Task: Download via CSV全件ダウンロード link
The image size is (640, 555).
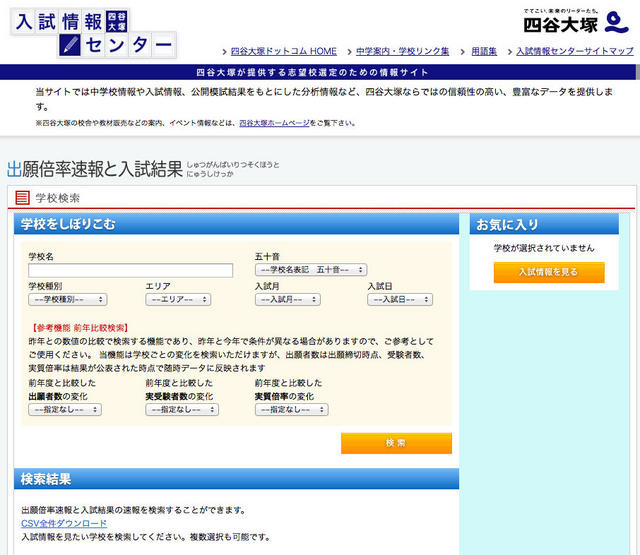Action: 64,524
